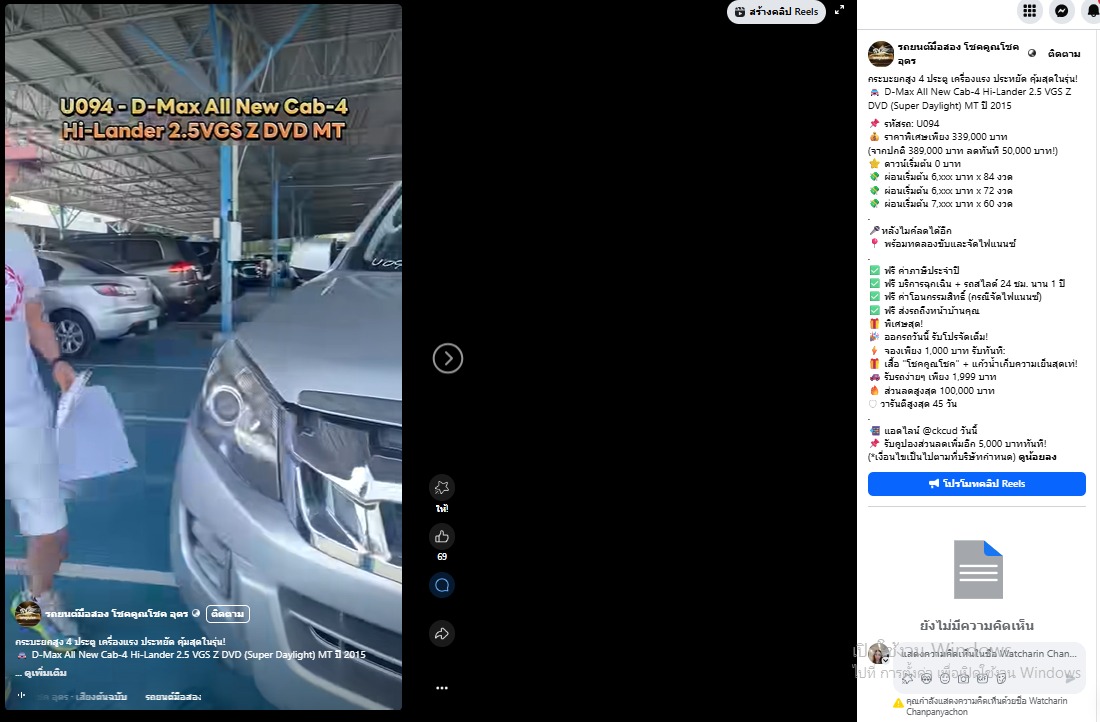Open the original audio 'เสียงต้นฉบับ' link

pos(100,697)
